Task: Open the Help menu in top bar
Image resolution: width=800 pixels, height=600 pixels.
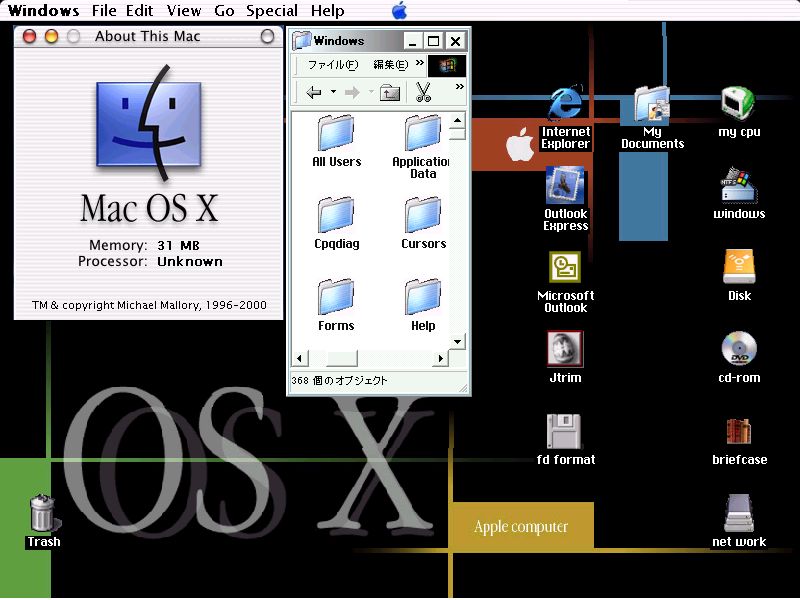Action: (328, 11)
